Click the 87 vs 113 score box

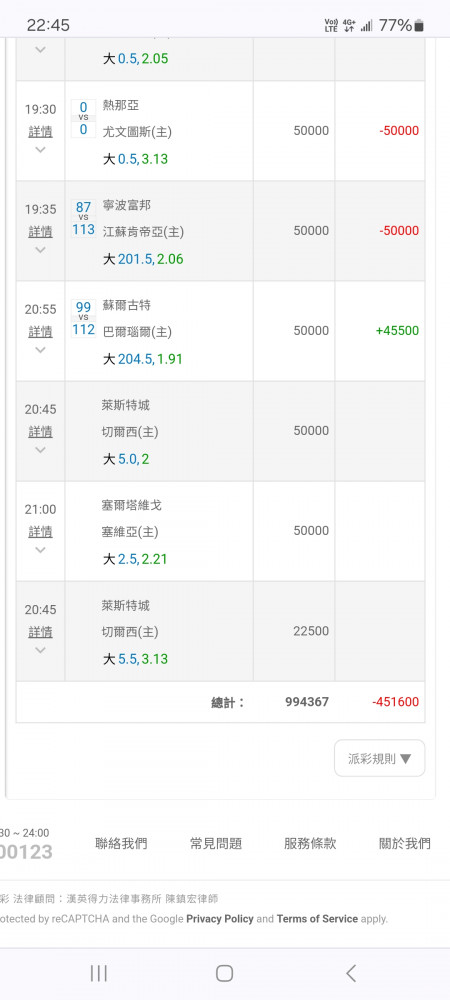pyautogui.click(x=83, y=218)
